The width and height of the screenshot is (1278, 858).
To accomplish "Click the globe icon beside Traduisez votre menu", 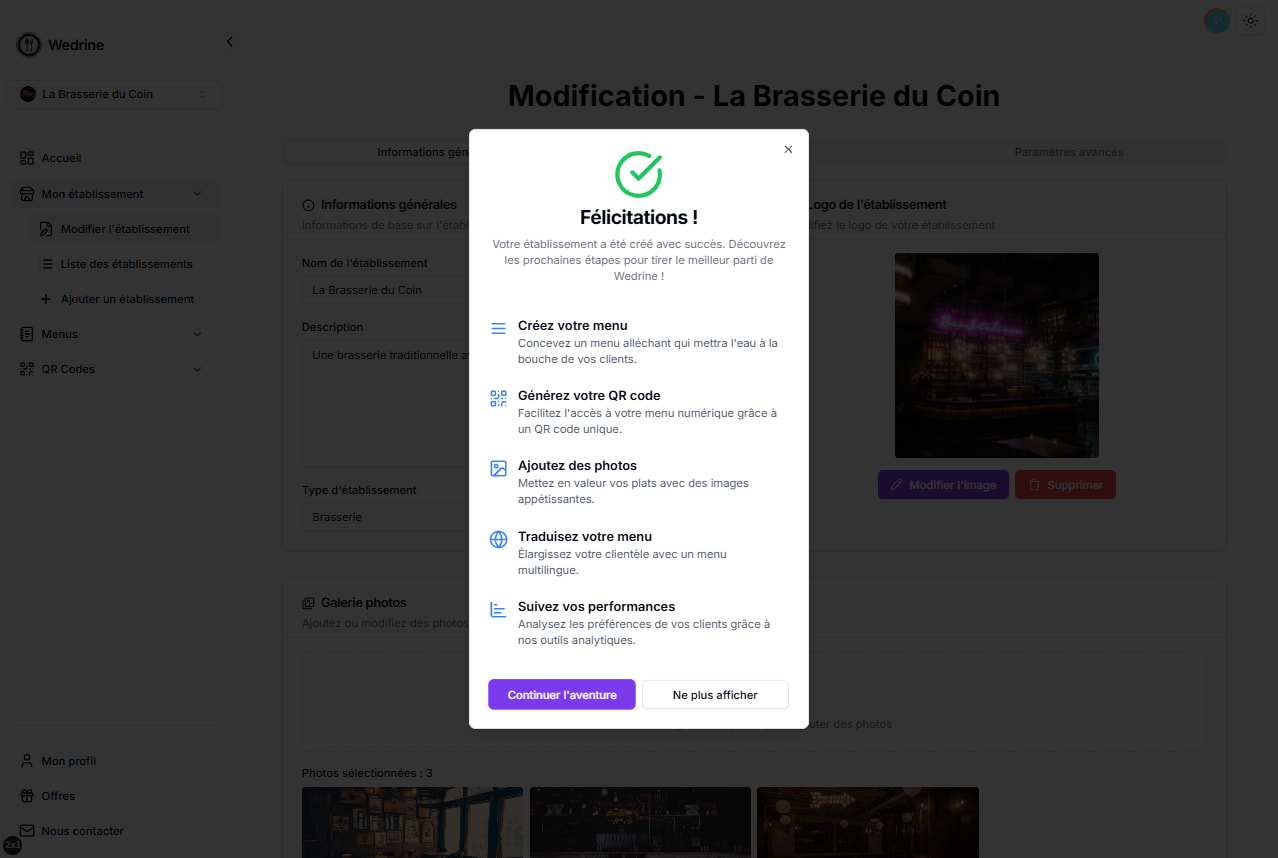I will point(498,539).
